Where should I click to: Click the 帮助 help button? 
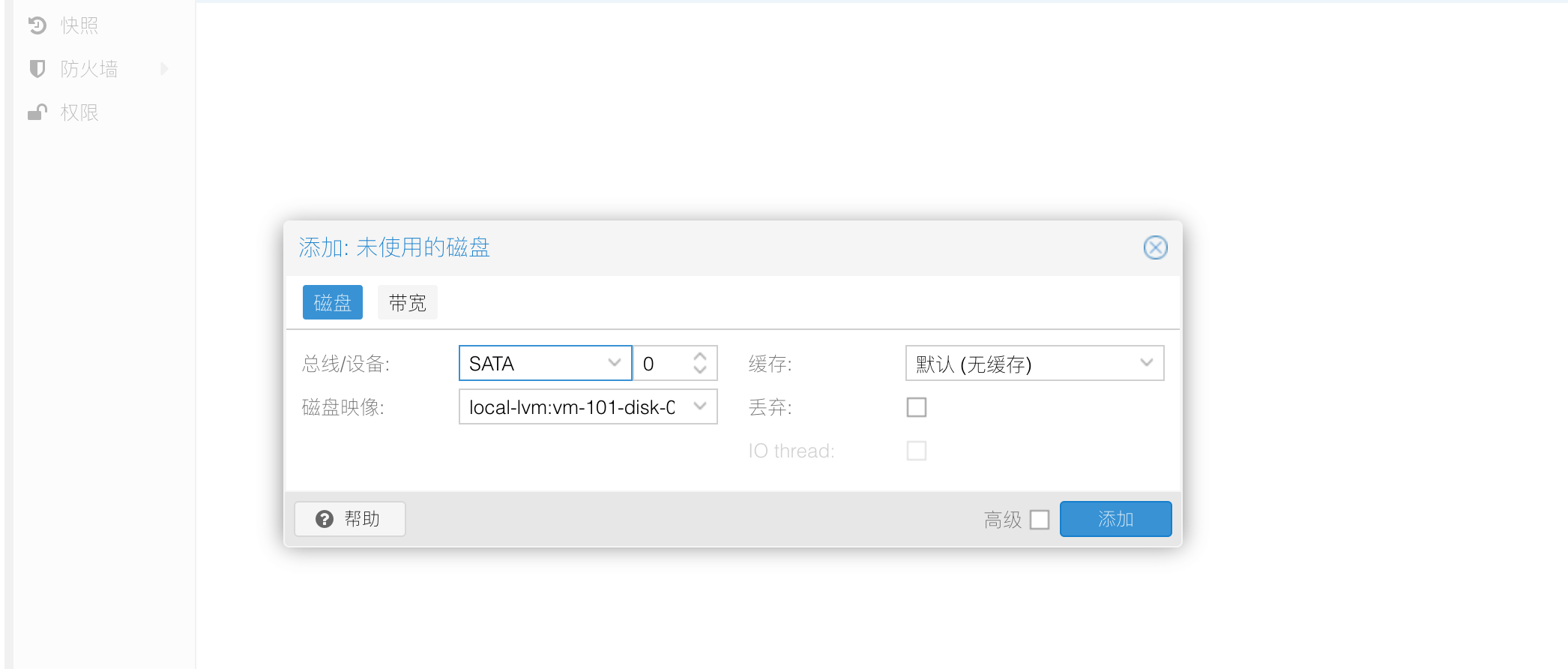pos(350,519)
